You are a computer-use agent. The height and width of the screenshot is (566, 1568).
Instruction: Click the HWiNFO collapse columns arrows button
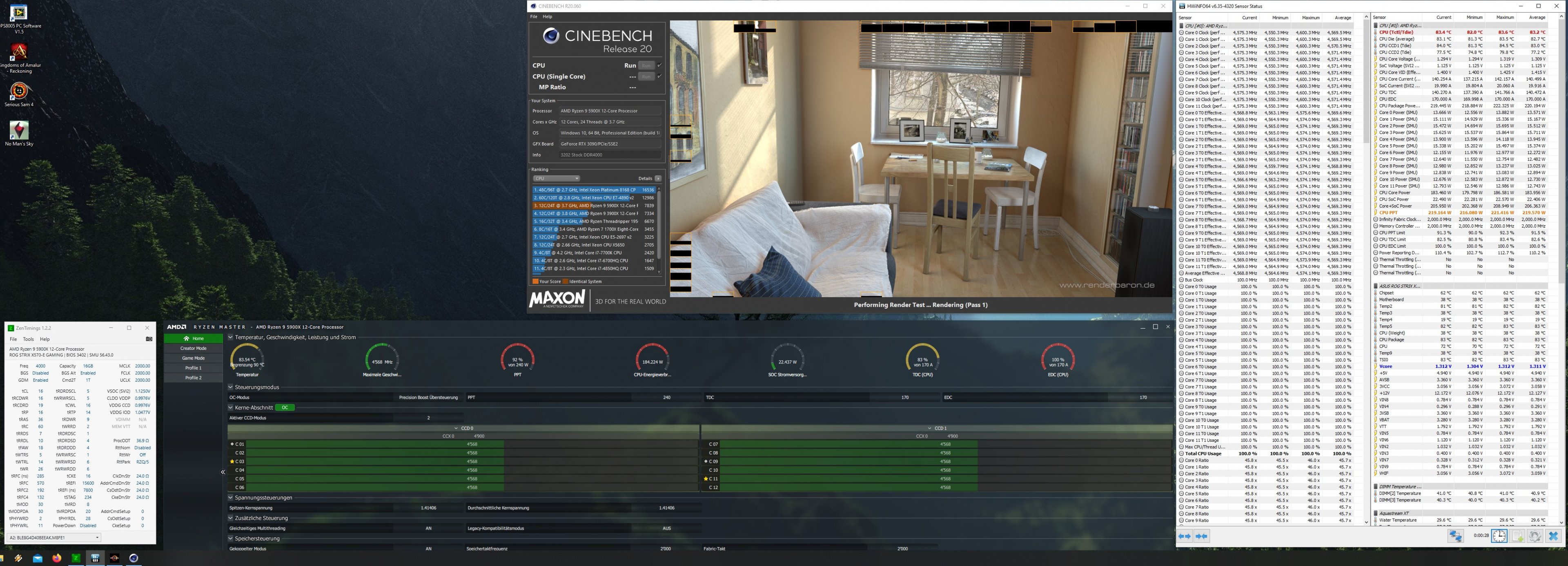click(1202, 536)
